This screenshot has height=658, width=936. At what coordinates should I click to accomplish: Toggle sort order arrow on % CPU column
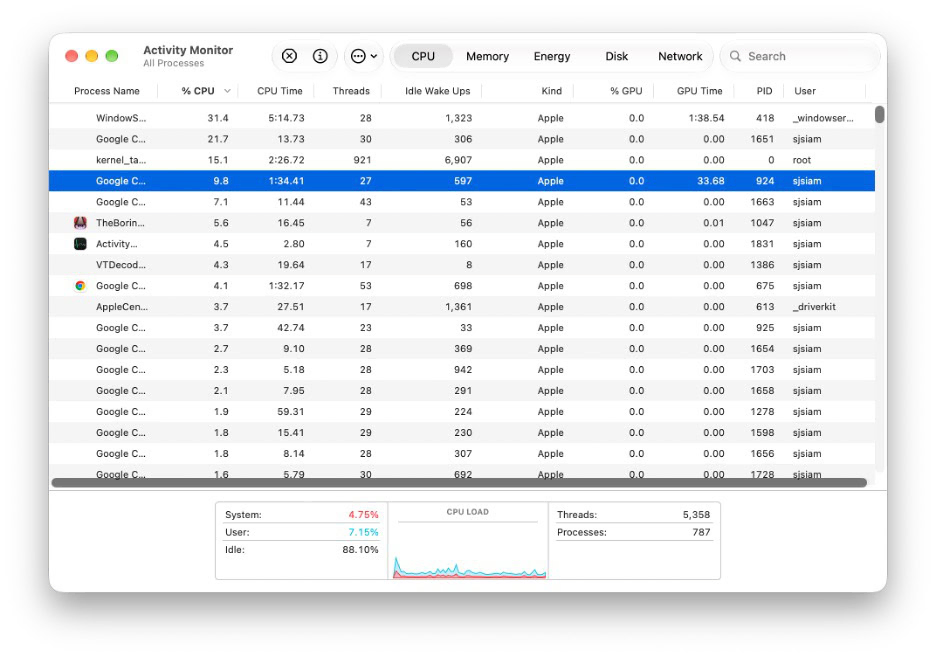pyautogui.click(x=227, y=91)
